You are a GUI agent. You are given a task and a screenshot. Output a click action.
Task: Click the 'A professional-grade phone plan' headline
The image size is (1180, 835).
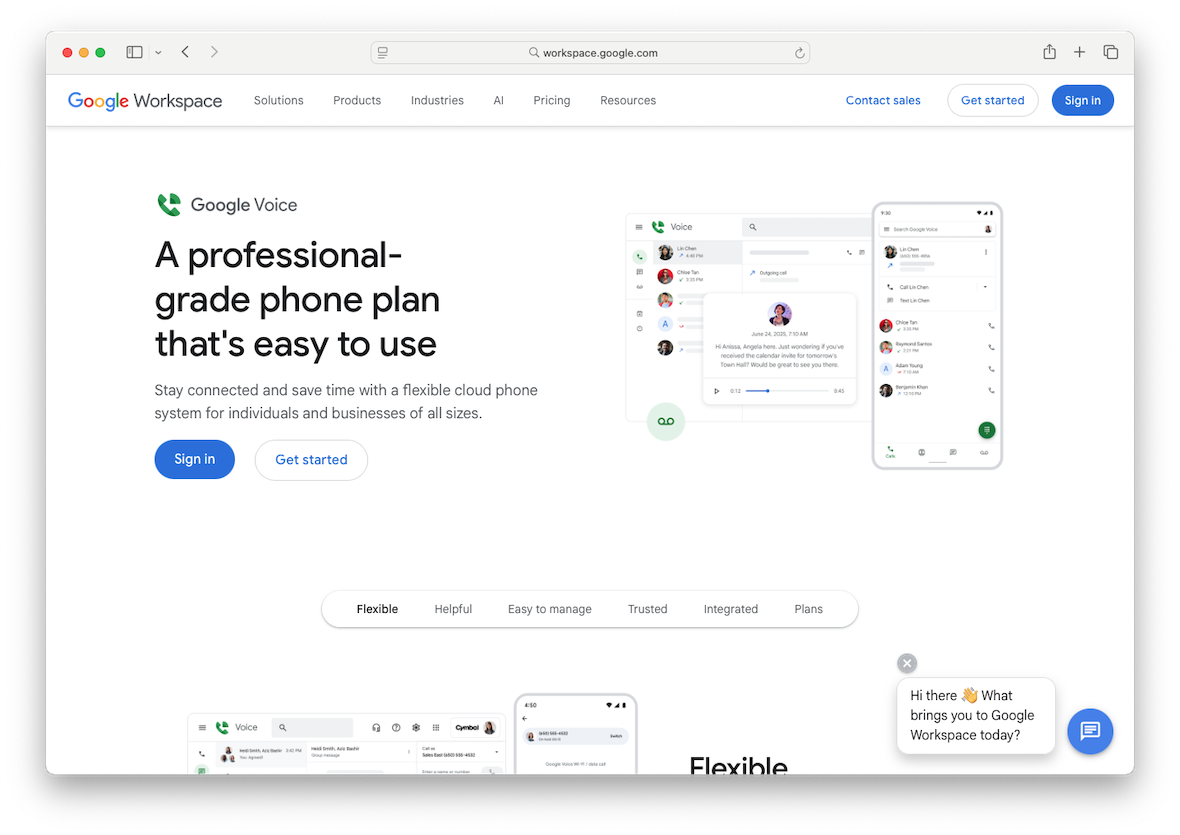coord(297,299)
